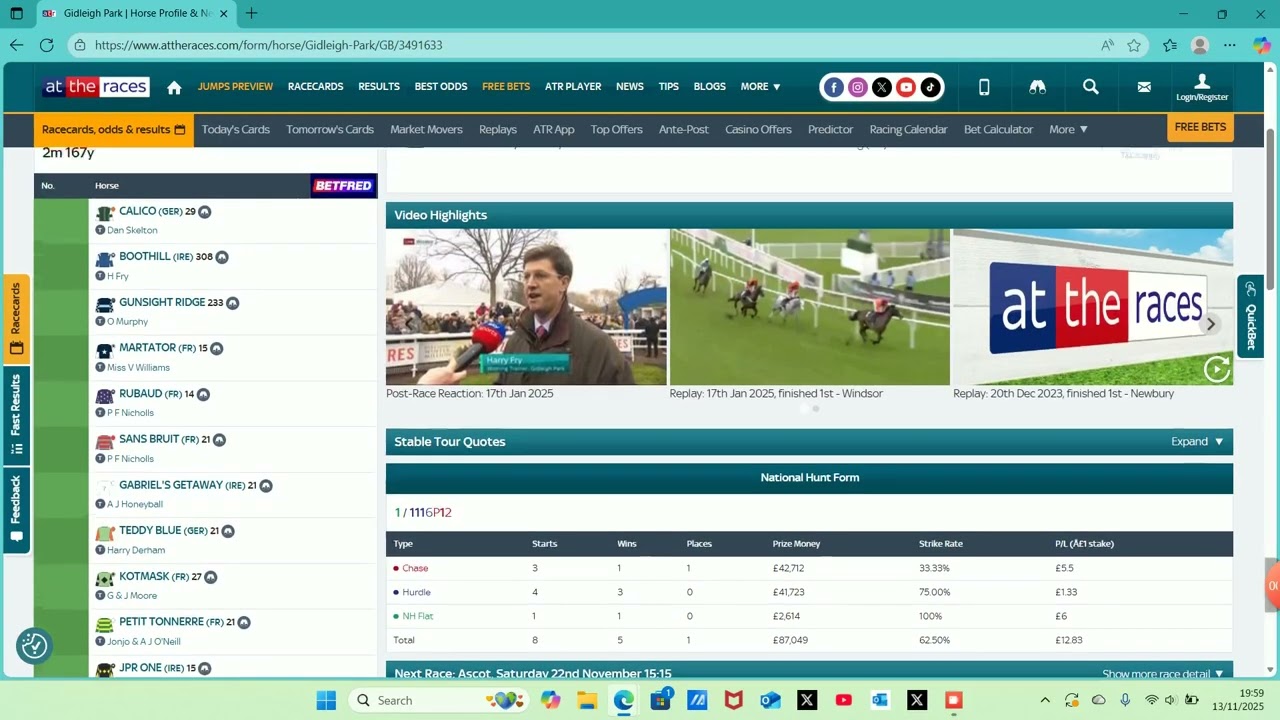Click the binoculars tracker icon
Screen dimensions: 1280x720
1037,87
